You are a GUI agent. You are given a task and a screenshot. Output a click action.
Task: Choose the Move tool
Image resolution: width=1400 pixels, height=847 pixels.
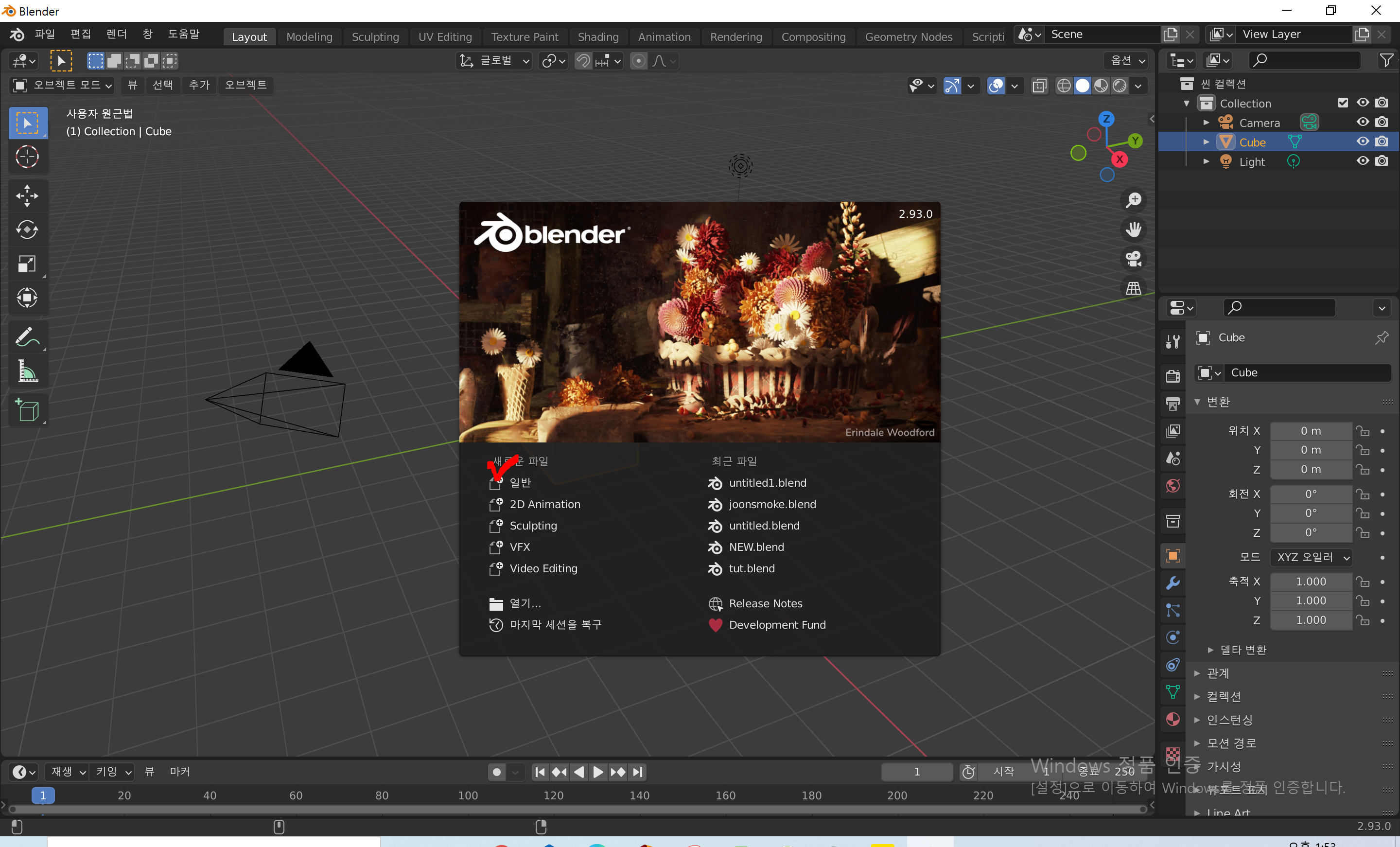(x=27, y=196)
